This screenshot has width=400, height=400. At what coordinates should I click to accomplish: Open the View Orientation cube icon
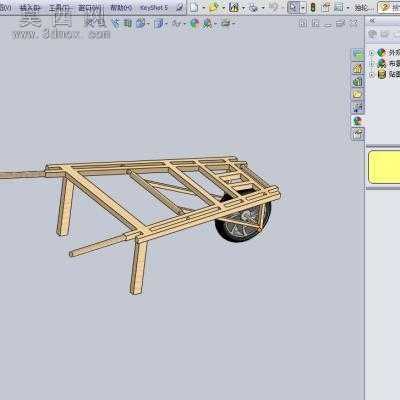[x=141, y=23]
